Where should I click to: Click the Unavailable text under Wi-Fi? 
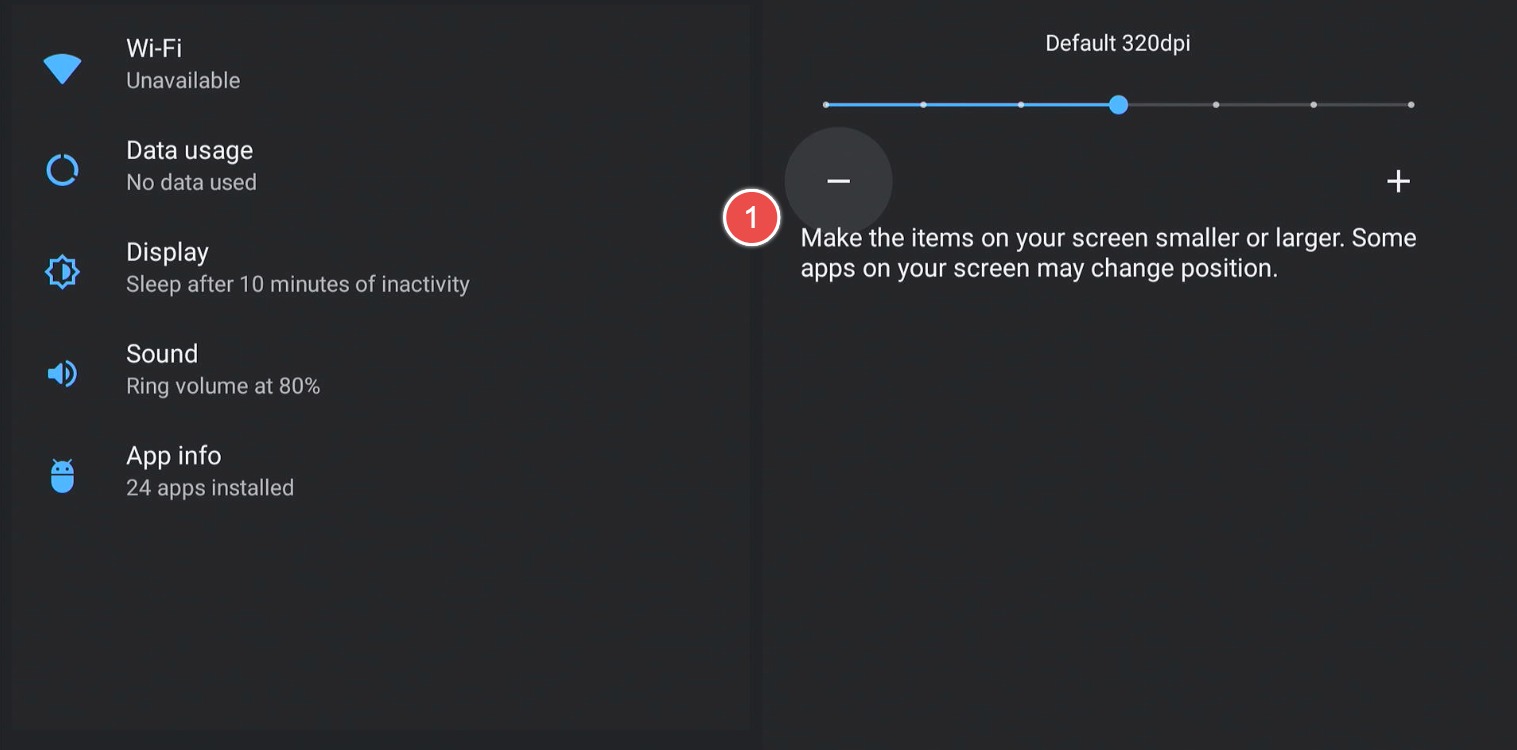click(182, 80)
